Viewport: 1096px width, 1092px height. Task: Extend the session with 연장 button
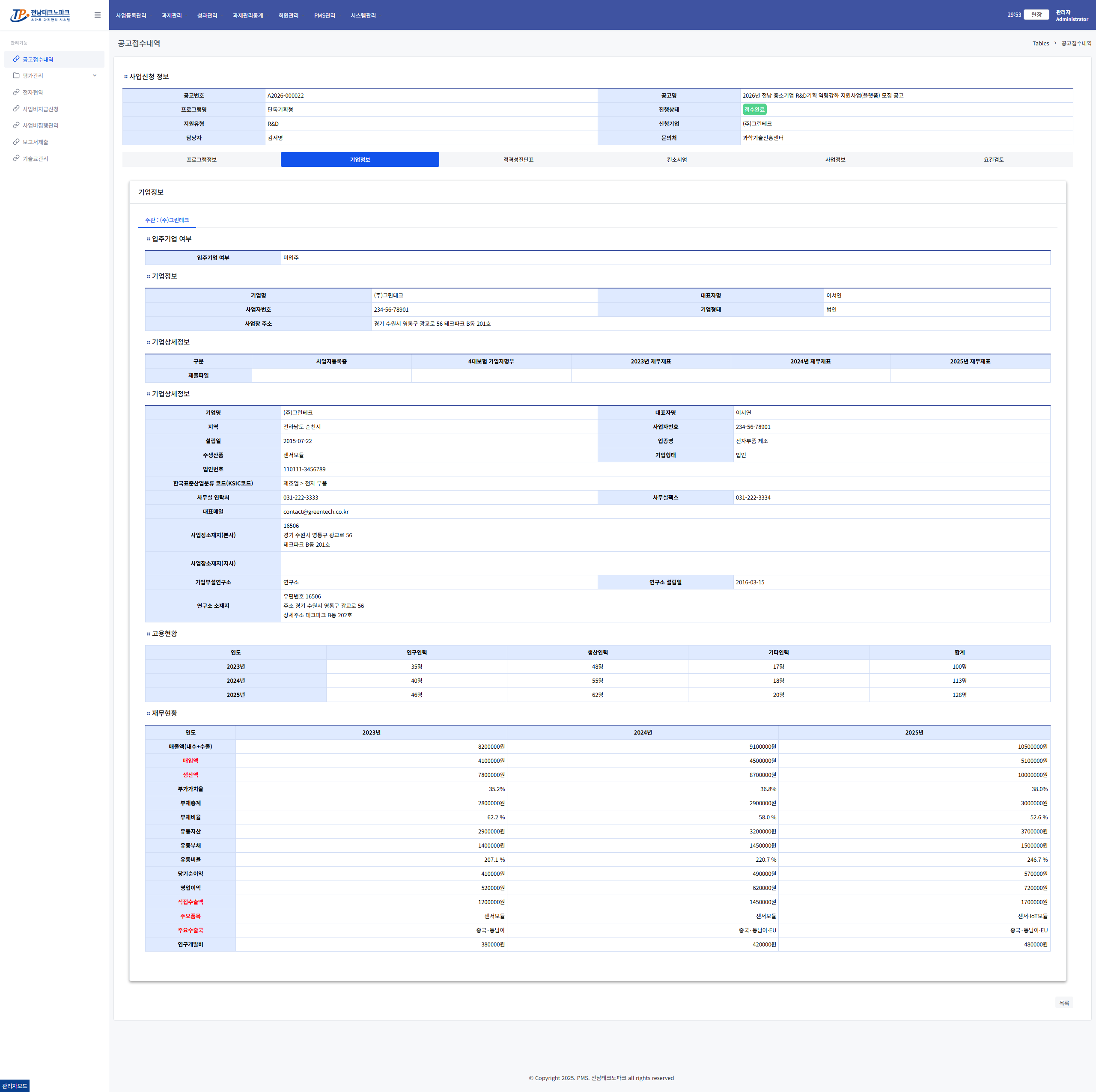[x=1036, y=15]
